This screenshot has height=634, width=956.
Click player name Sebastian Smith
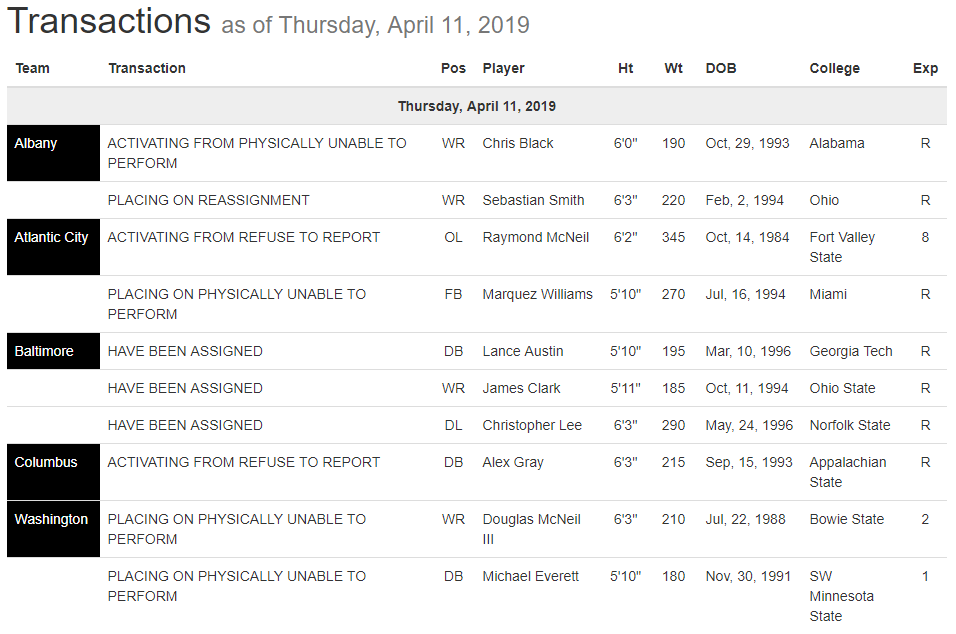click(533, 200)
